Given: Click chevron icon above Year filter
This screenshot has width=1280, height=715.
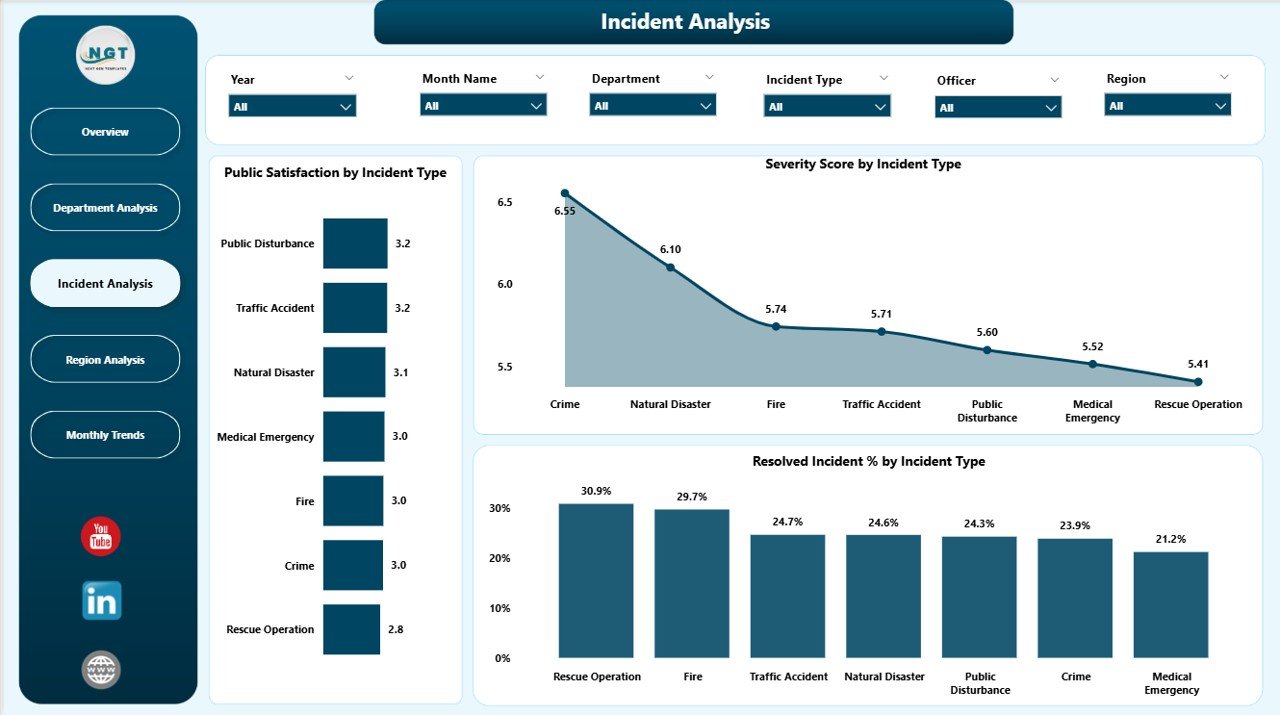Looking at the screenshot, I should (349, 78).
